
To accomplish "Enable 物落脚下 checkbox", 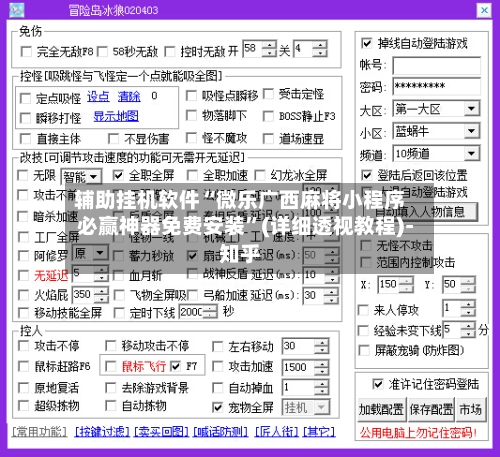I will pos(191,116).
